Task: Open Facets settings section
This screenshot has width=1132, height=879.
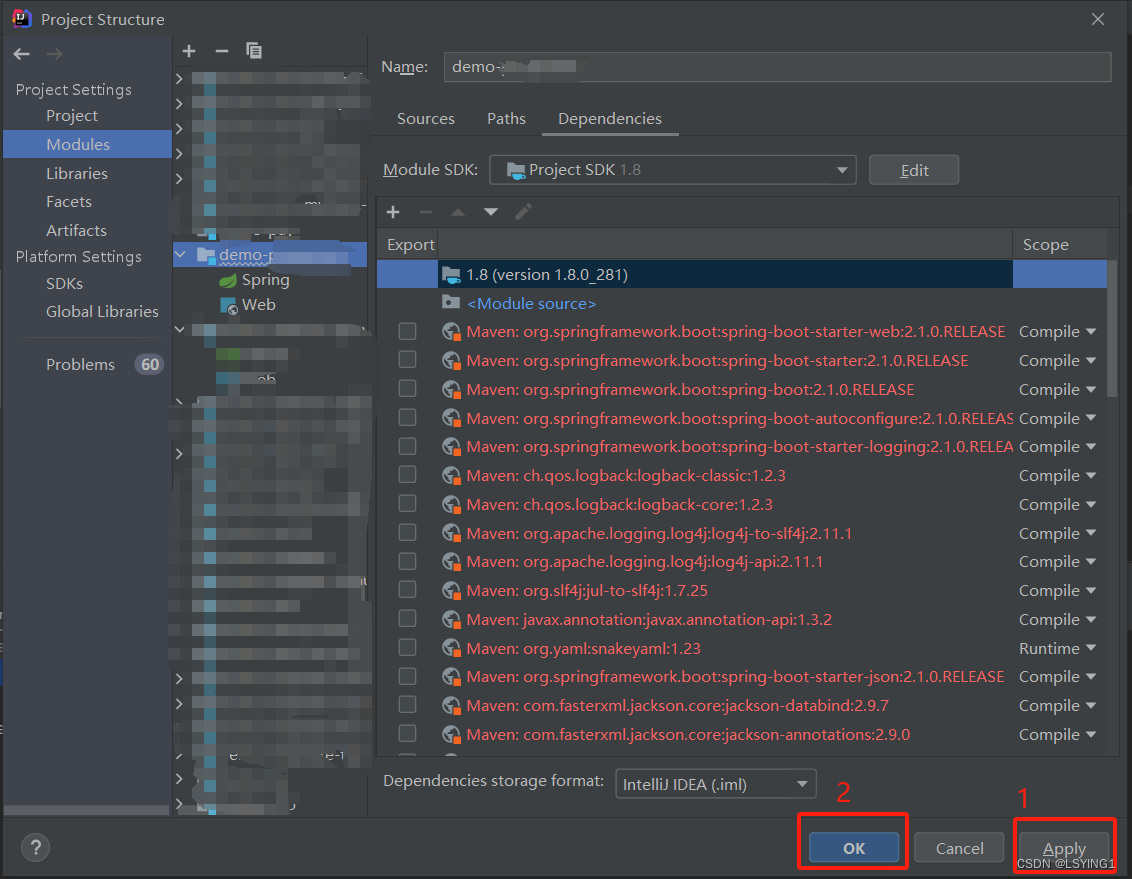Action: point(69,201)
